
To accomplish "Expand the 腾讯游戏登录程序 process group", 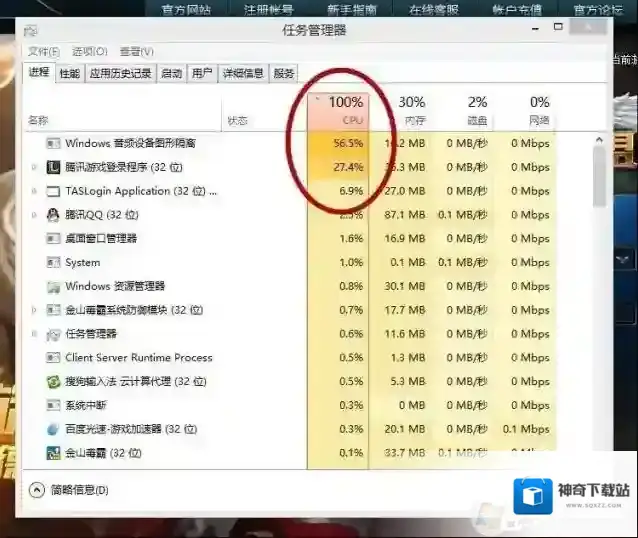I will (35, 168).
